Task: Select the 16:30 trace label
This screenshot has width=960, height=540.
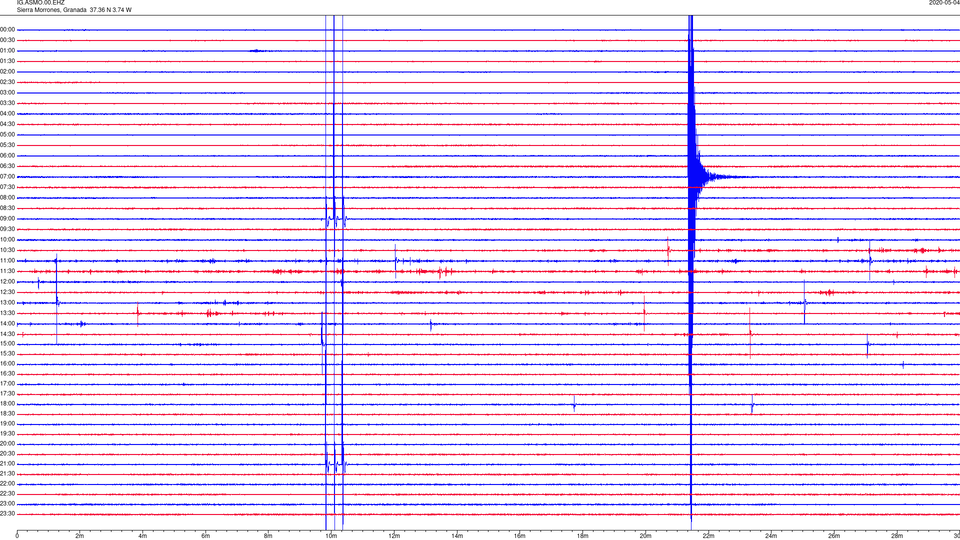Action: tap(7, 373)
